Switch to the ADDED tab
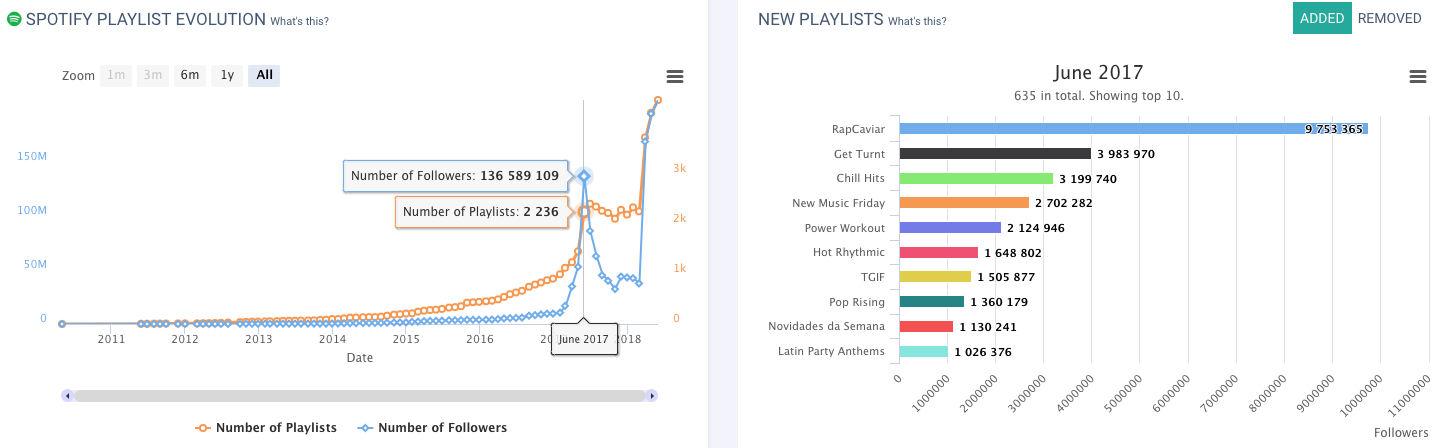Viewport: 1449px width, 448px height. point(1322,18)
